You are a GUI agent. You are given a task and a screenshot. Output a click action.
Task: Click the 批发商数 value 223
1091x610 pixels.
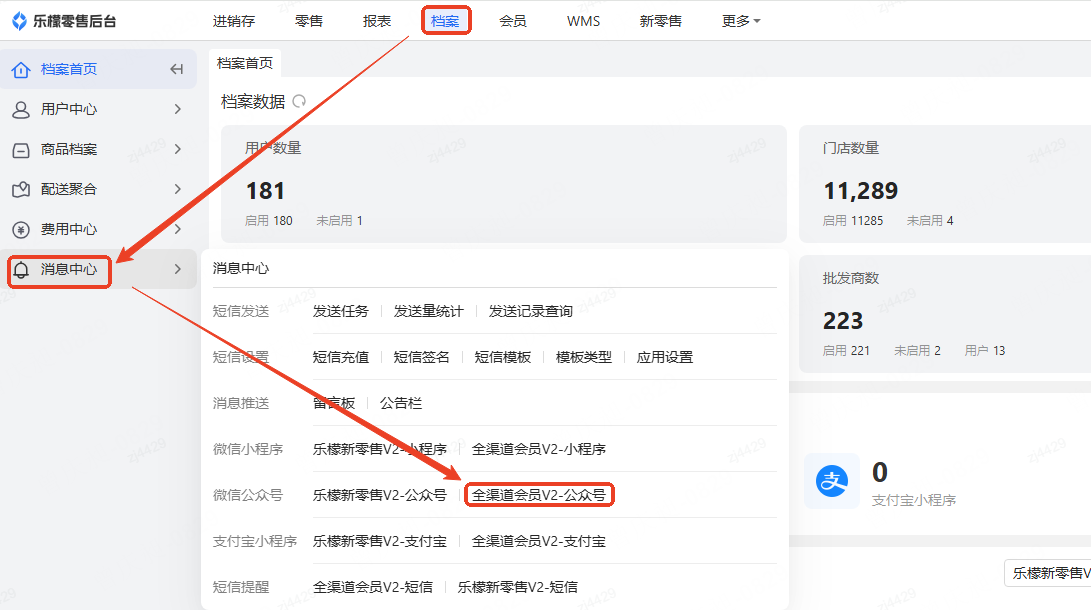843,321
